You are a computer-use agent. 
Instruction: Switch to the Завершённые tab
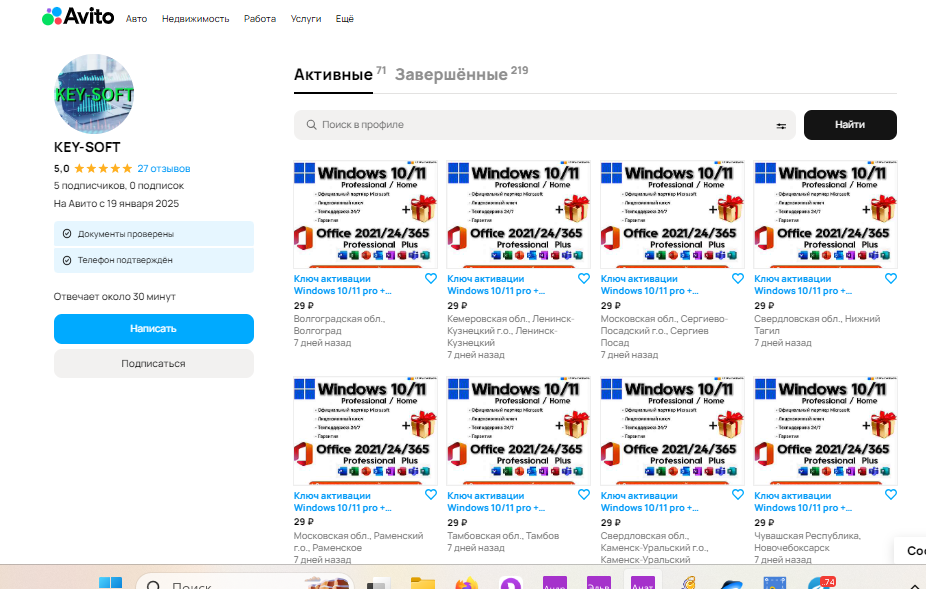coord(451,75)
